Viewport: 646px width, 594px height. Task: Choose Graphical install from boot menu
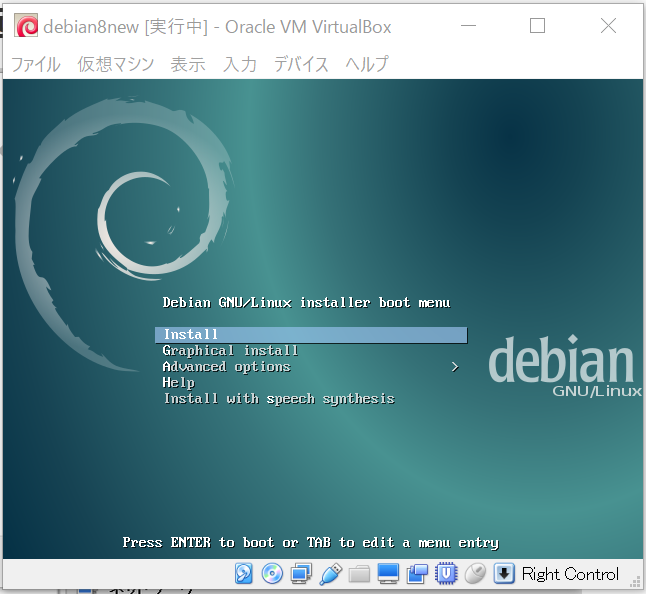click(230, 351)
